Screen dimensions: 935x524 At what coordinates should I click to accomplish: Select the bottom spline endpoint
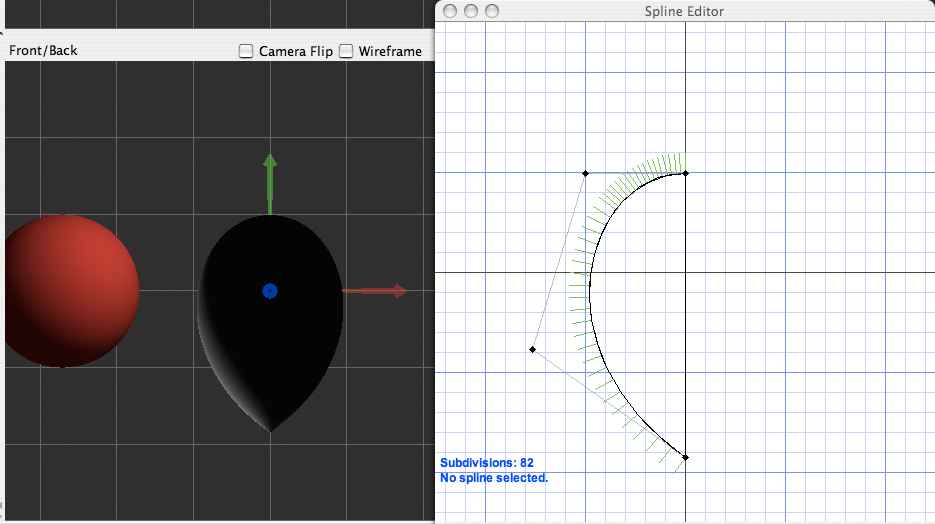[x=686, y=457]
